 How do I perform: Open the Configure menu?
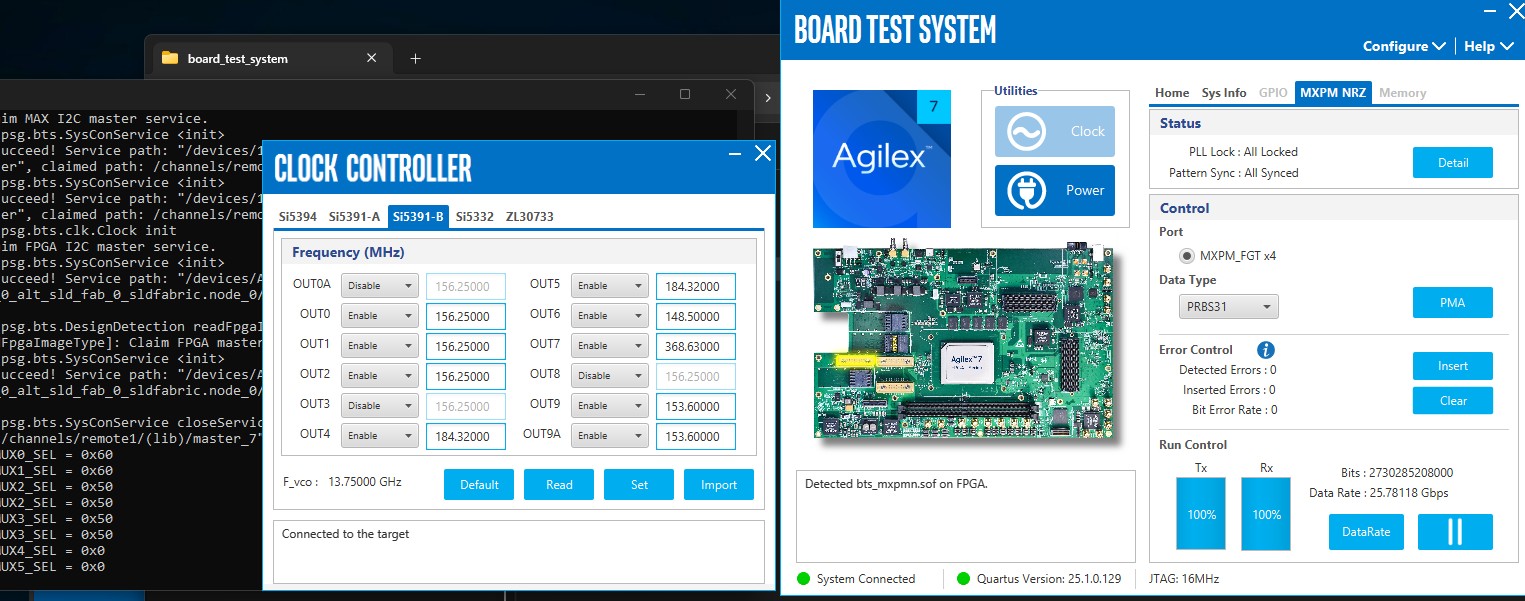[x=1404, y=46]
